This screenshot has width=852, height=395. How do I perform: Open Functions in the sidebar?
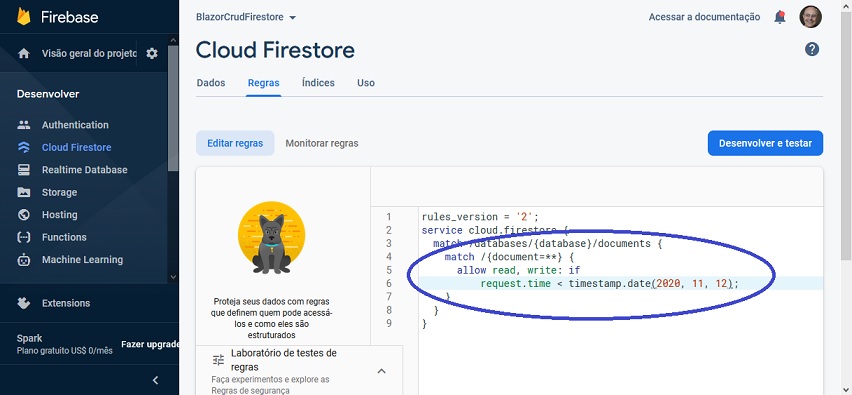point(64,237)
